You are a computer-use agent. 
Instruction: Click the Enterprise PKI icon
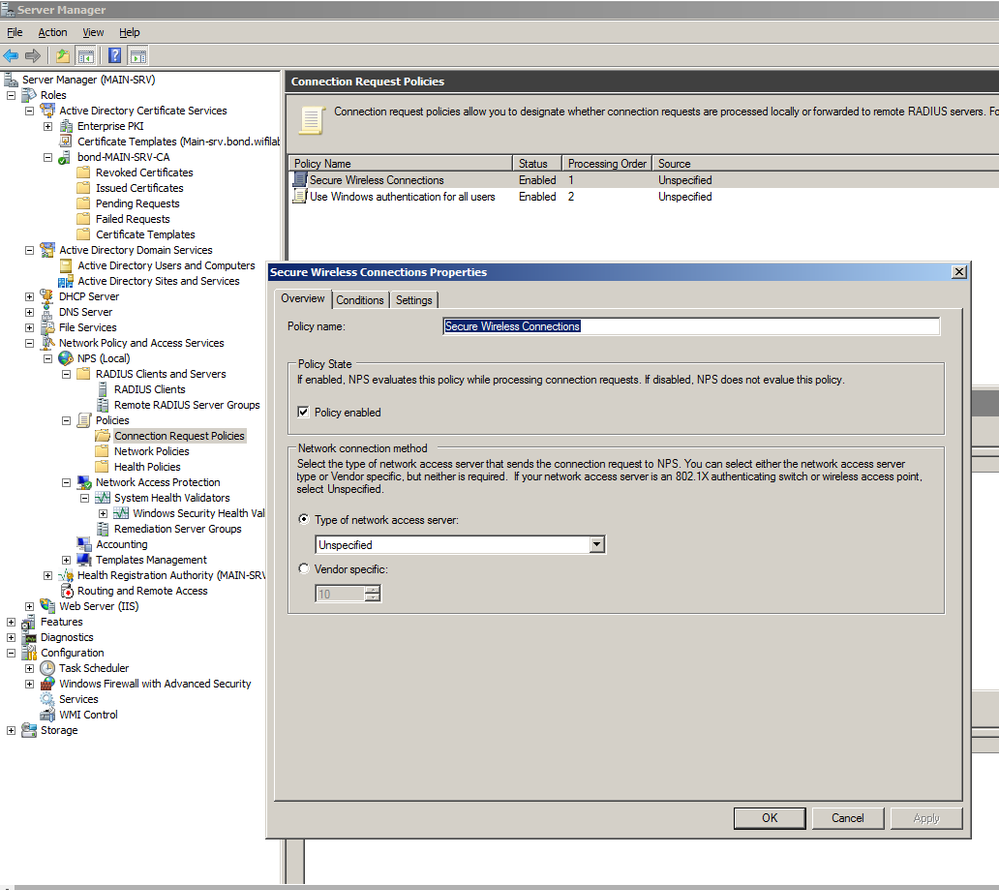click(x=66, y=126)
